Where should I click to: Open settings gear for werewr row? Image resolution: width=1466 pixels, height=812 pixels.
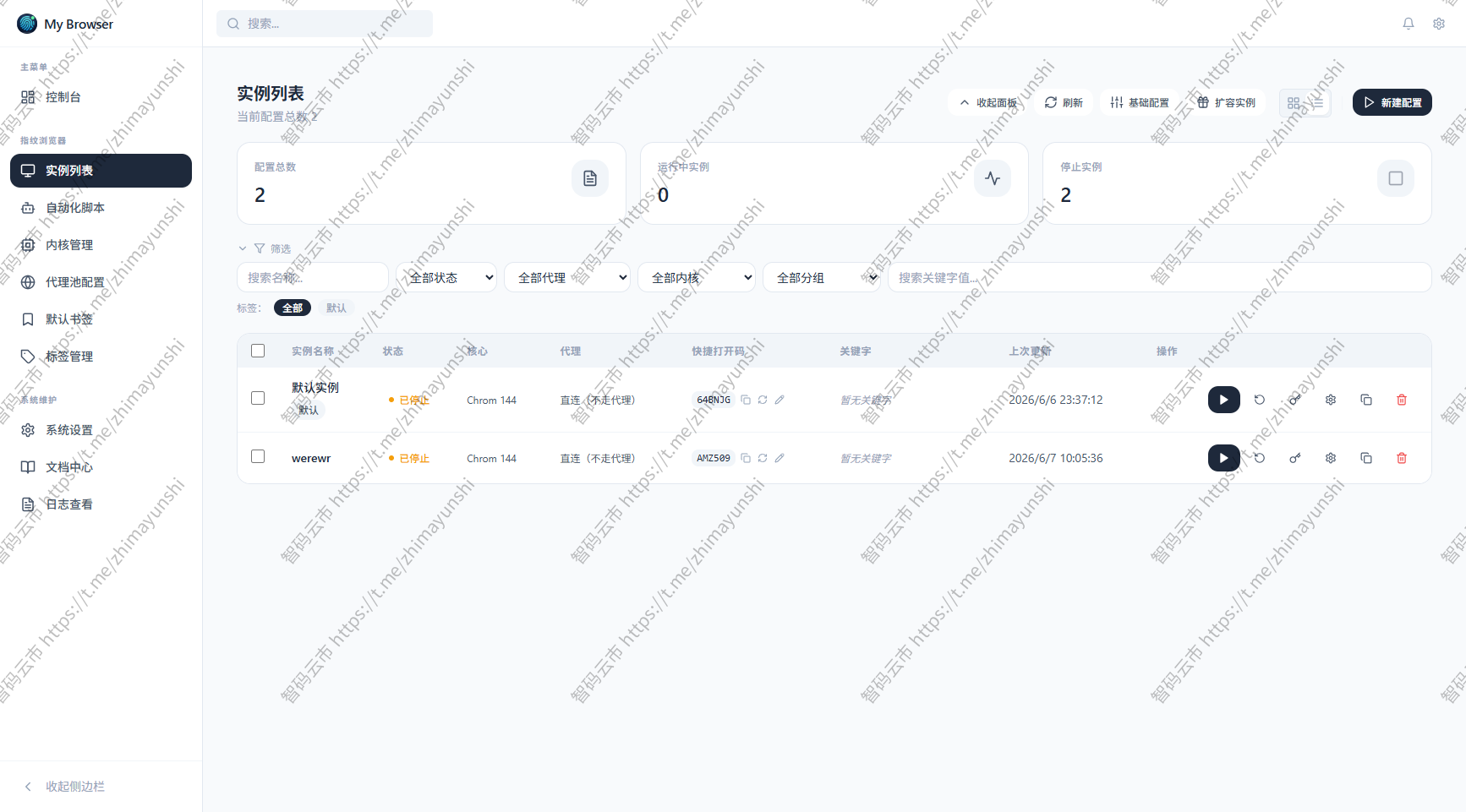[1331, 458]
